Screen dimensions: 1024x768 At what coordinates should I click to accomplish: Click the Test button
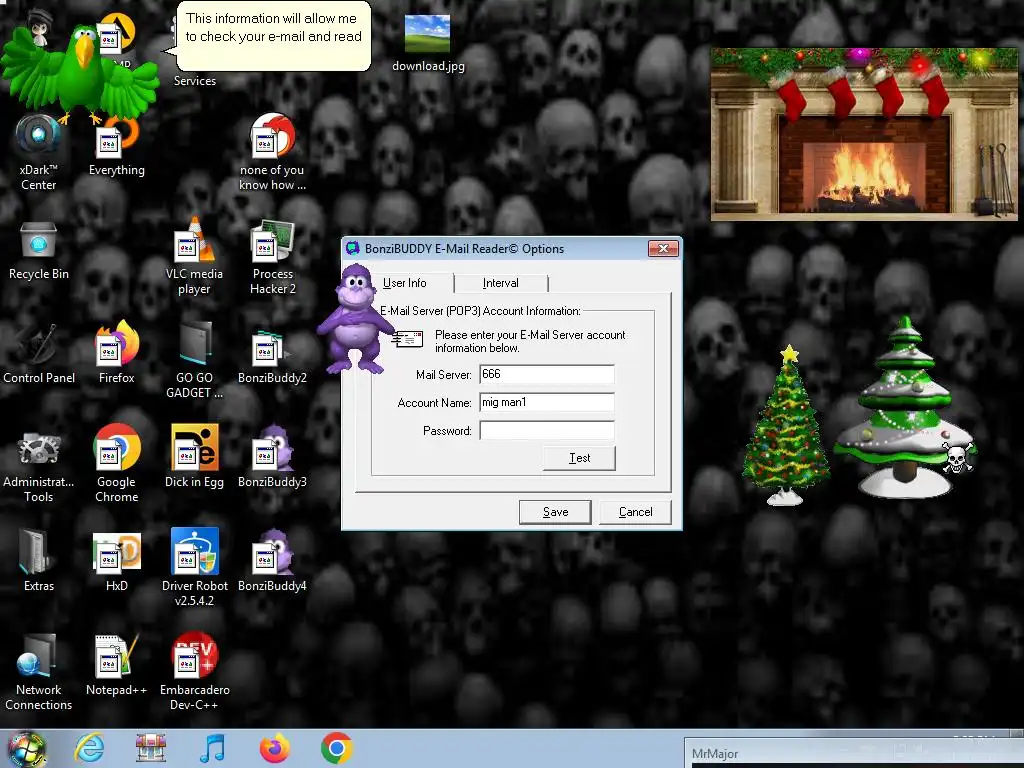click(579, 458)
